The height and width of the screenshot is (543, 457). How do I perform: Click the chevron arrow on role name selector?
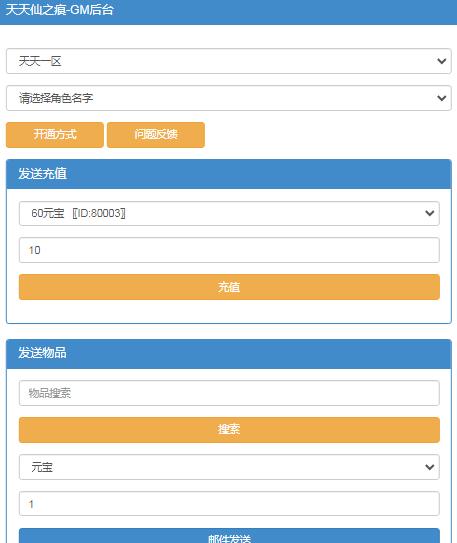[441, 98]
